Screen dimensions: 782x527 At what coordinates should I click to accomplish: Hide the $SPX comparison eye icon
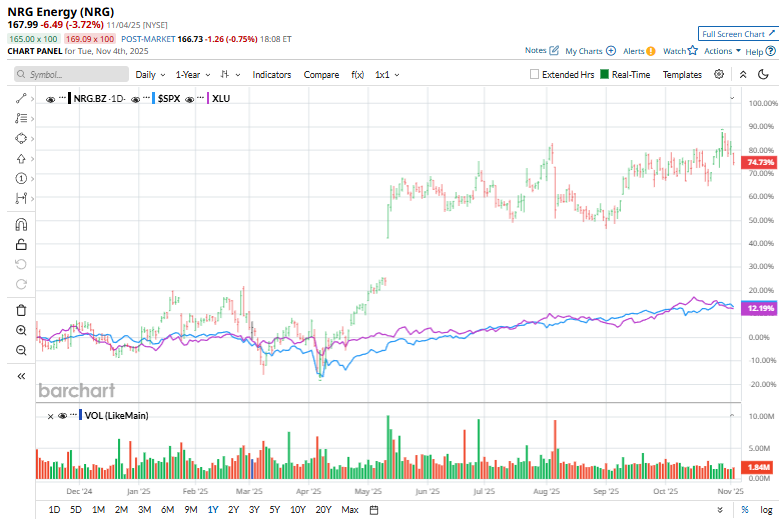[x=135, y=99]
